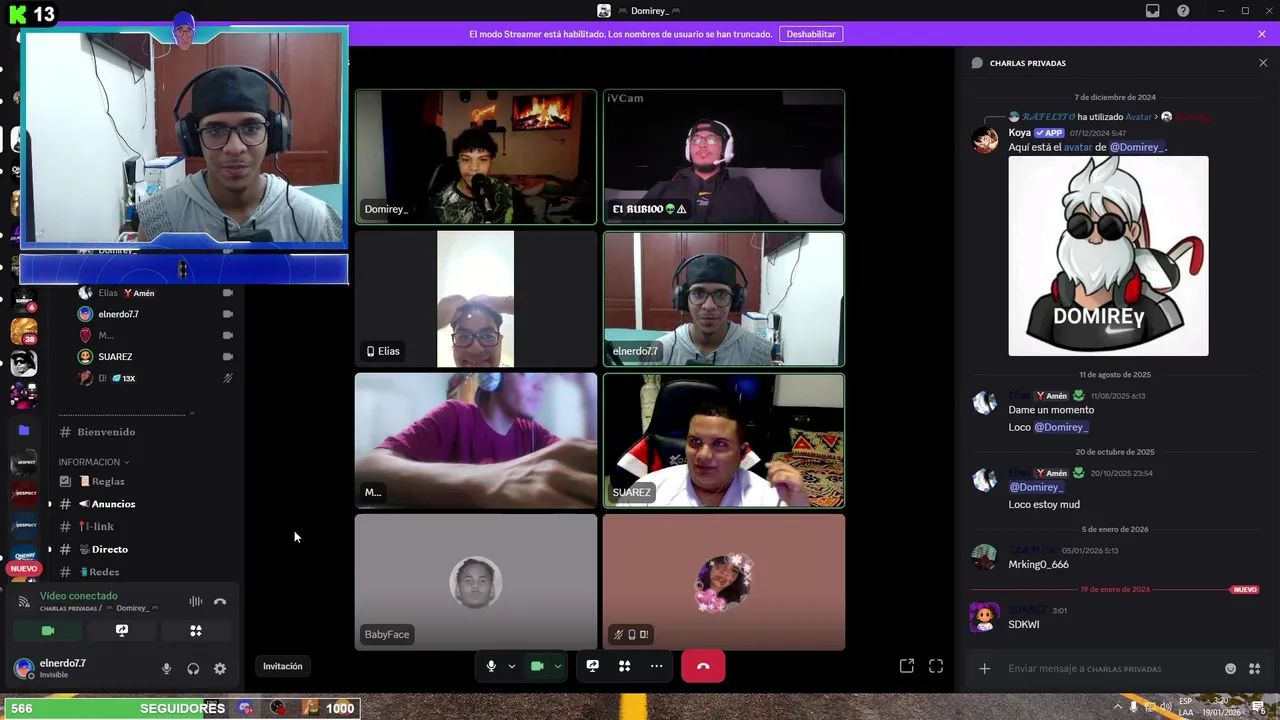1280x720 pixels.
Task: Open elnerdo7.7 user profile panel
Action: (62, 668)
